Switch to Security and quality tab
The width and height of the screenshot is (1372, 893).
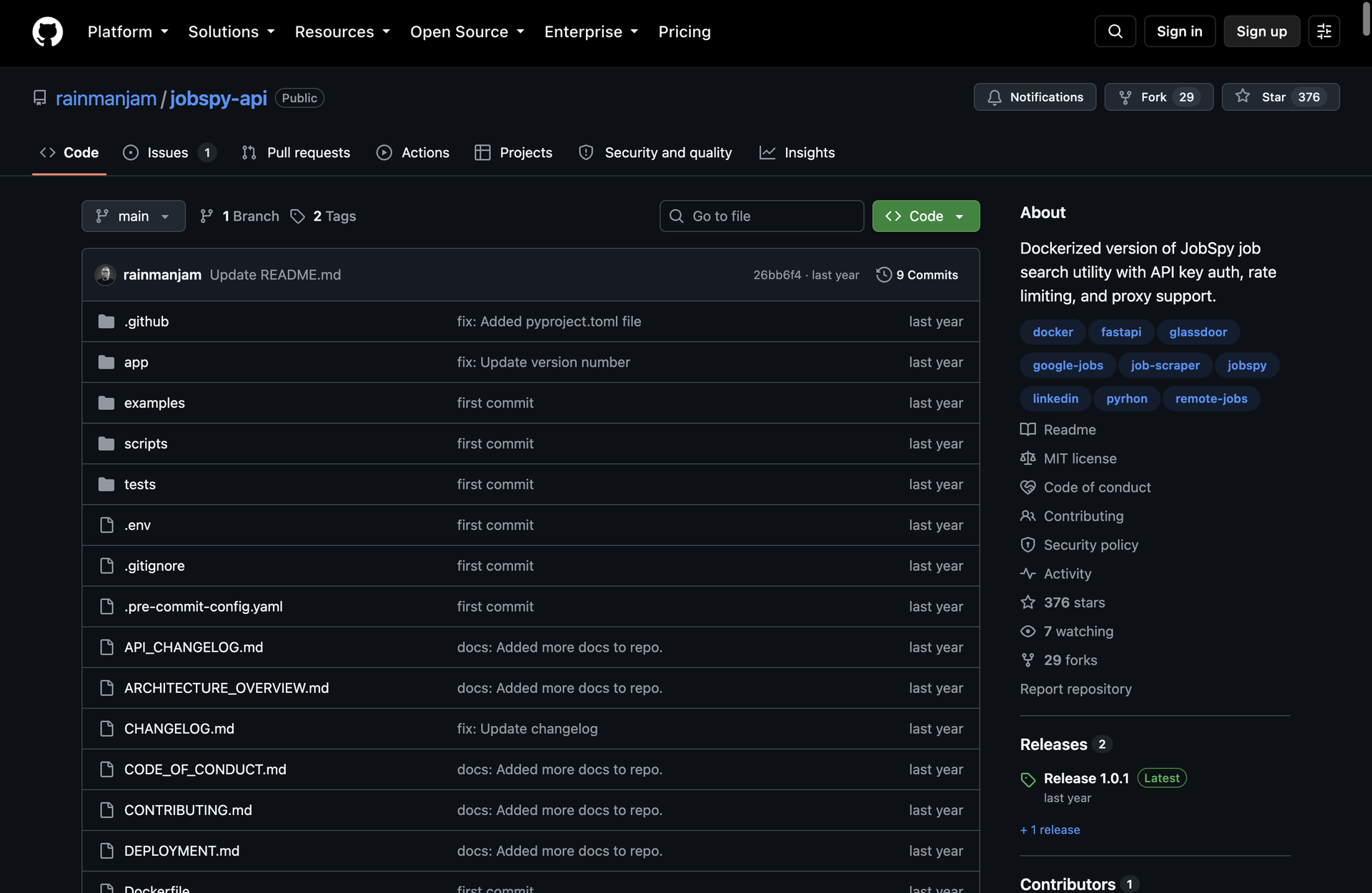click(655, 152)
